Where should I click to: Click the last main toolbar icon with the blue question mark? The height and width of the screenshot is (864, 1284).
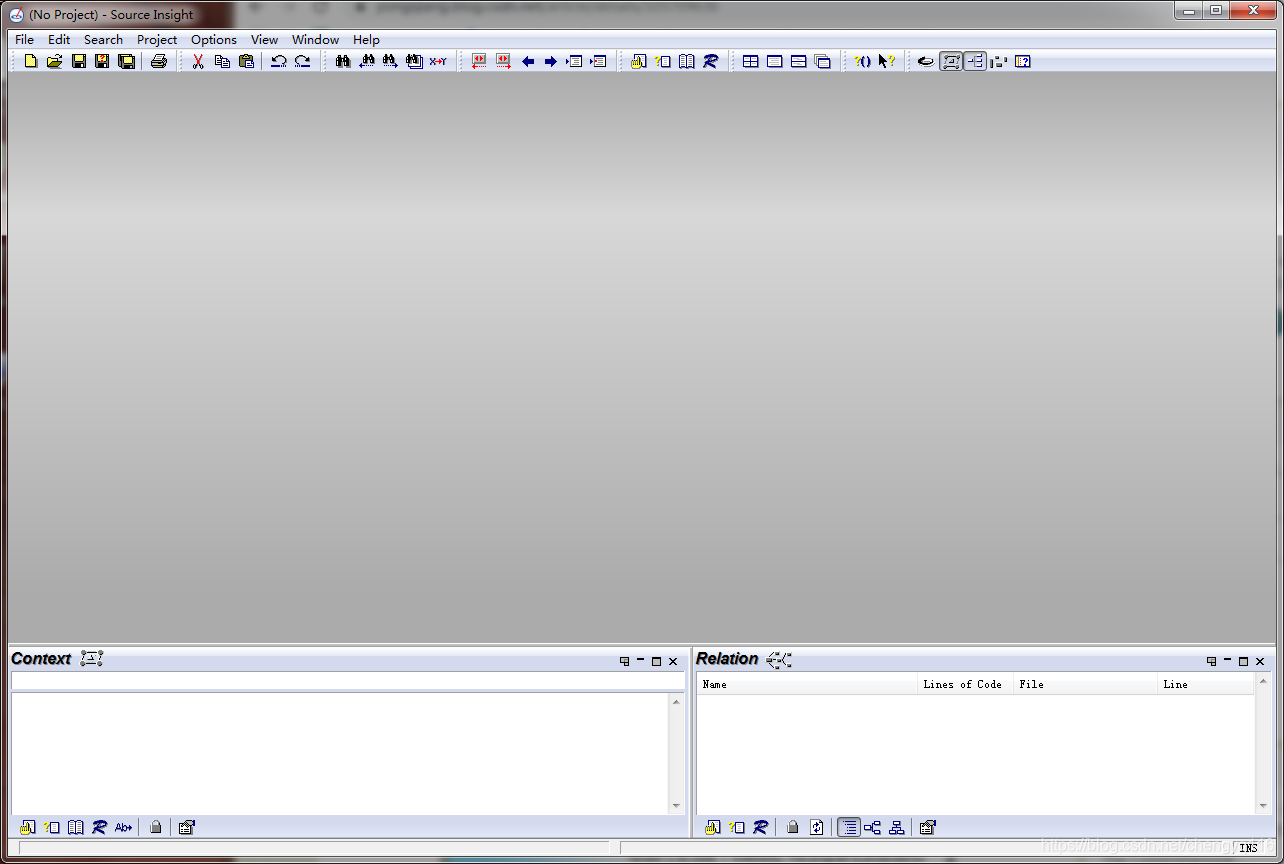coord(1023,61)
